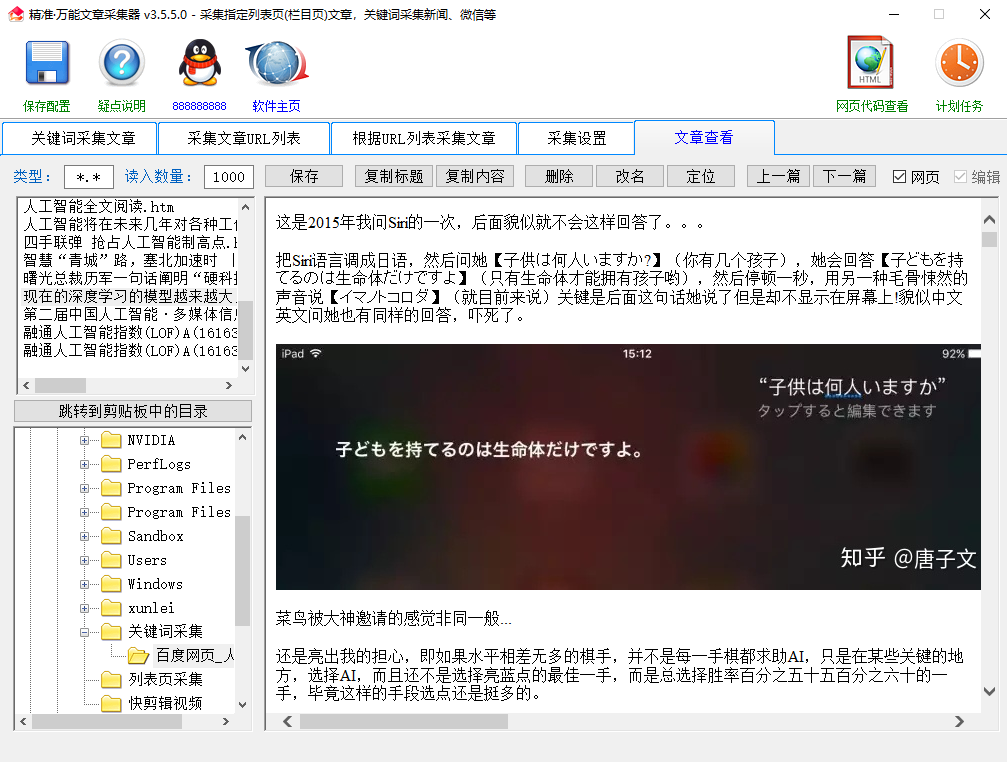Screen dimensions: 1007x762
Task: Open the 疑点说明 help icon
Action: click(120, 62)
